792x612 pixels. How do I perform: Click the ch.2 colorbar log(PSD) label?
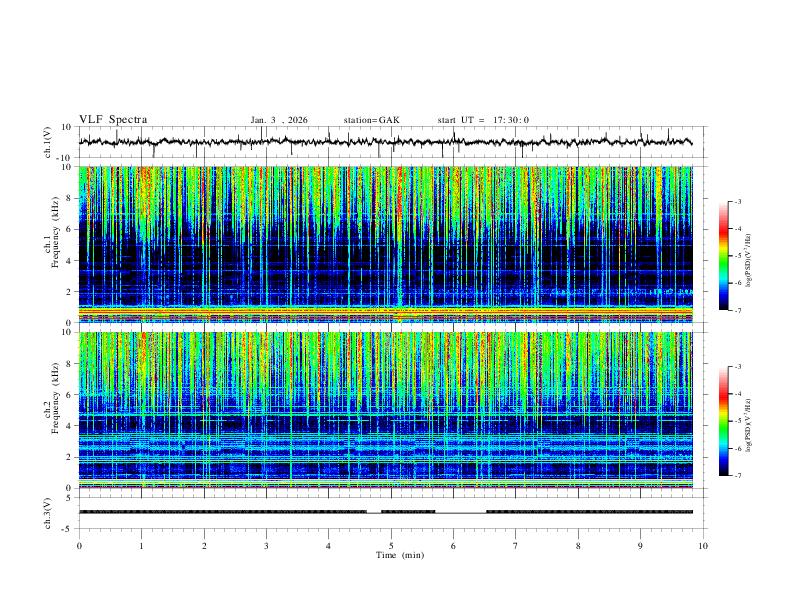(x=748, y=425)
